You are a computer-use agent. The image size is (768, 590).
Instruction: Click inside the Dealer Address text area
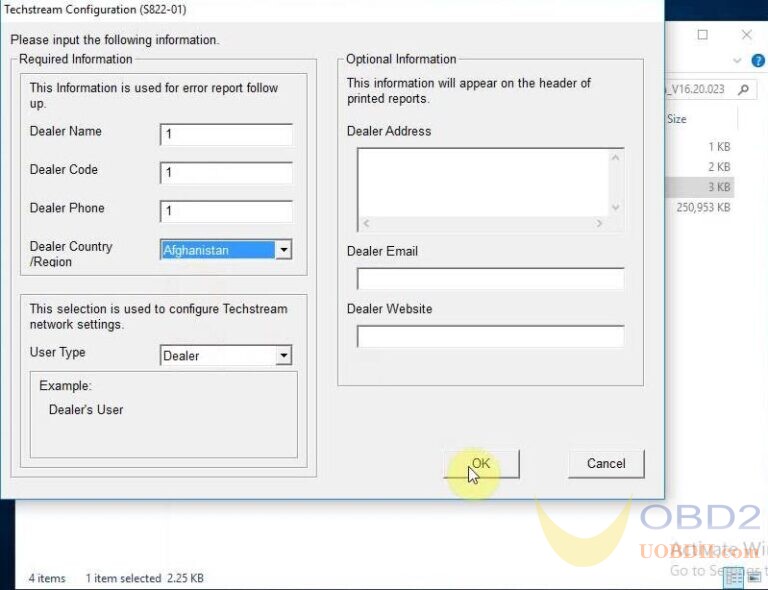[x=482, y=181]
